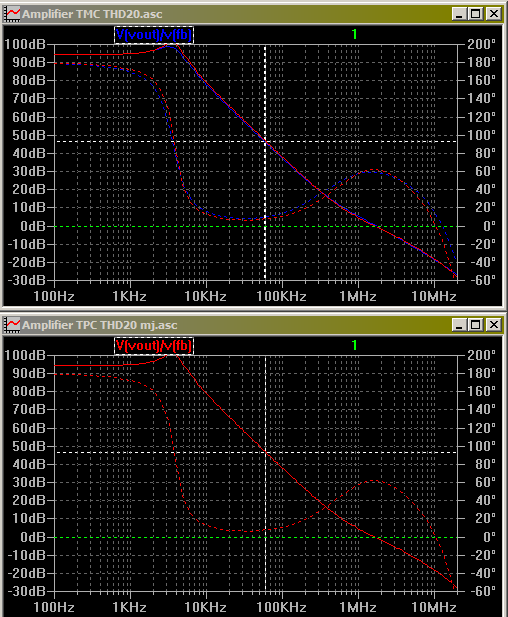
Task: Click the cursor crosshair intersection in TMC plot
Action: (x=265, y=141)
